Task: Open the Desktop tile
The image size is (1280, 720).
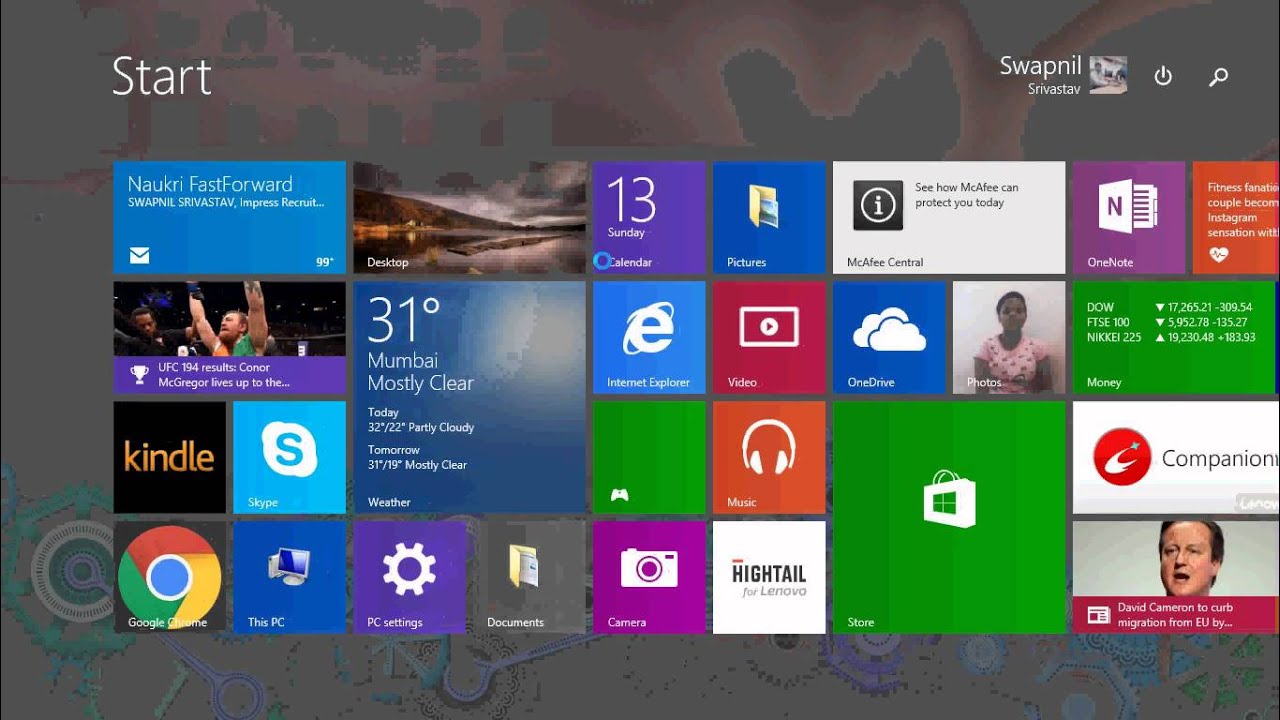Action: click(x=469, y=217)
